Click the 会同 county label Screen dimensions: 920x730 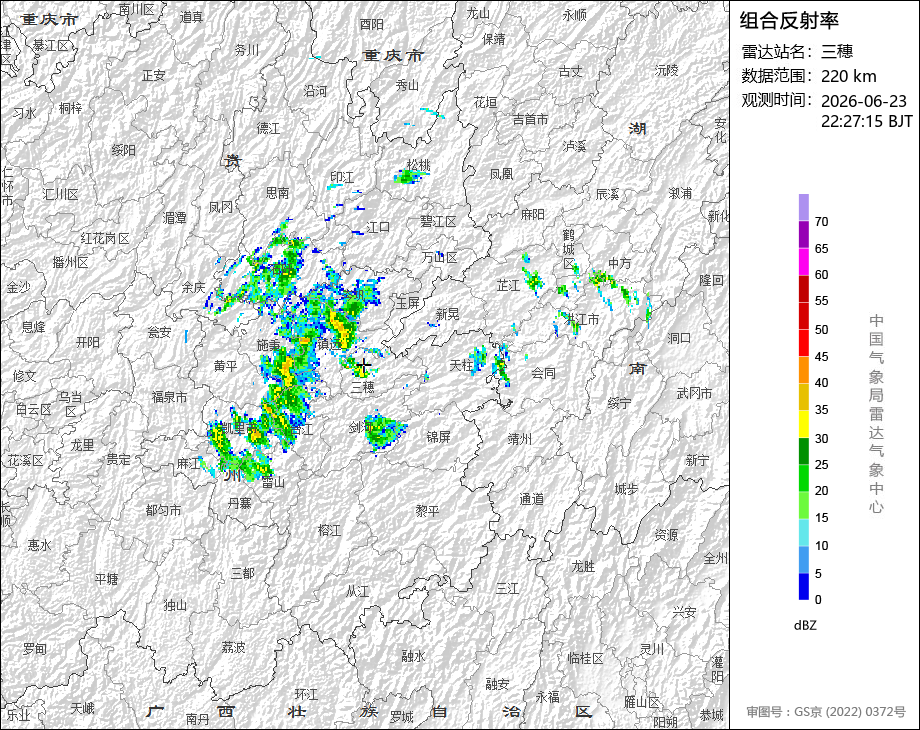point(543,373)
